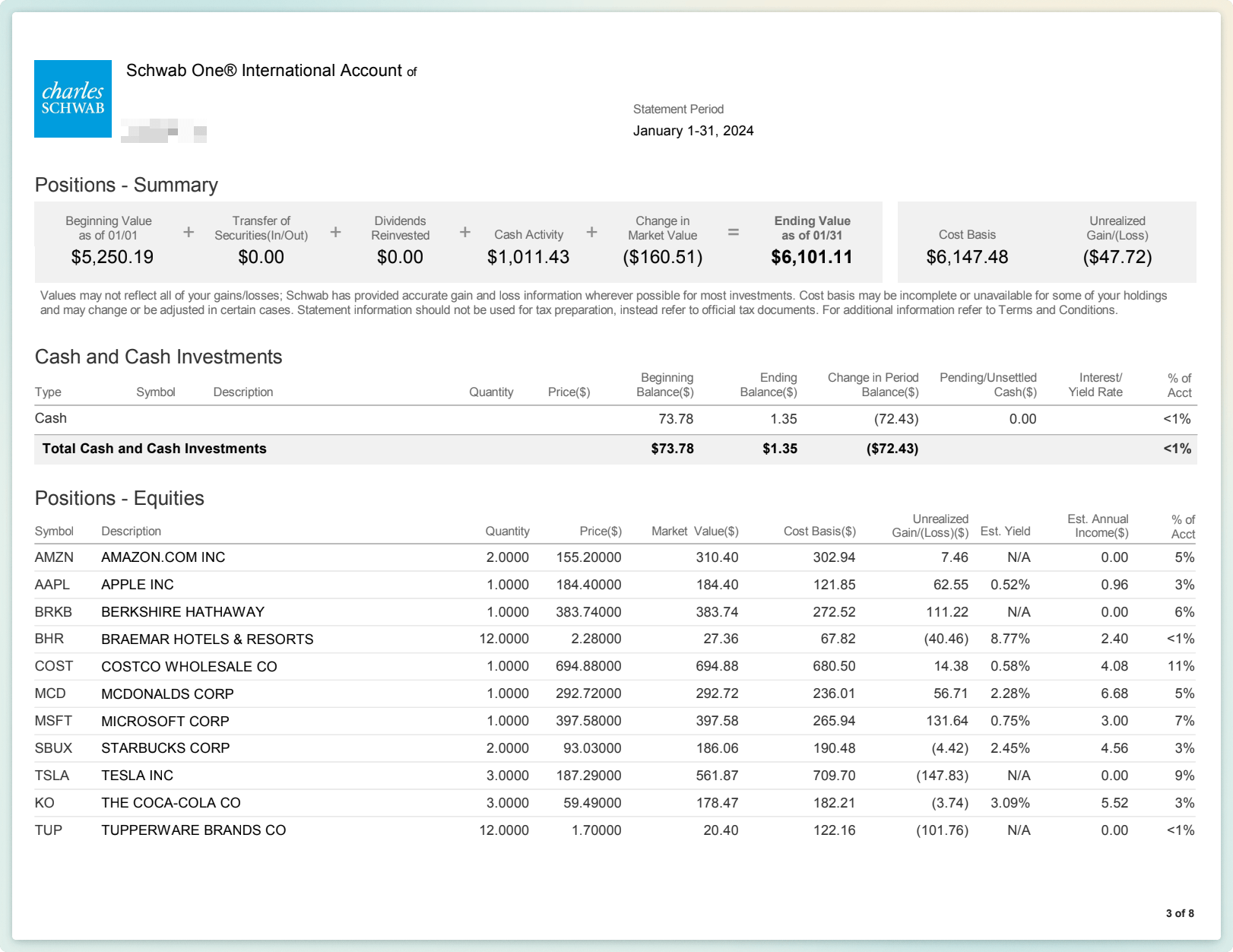1233x952 pixels.
Task: Click the Quantity header in the Equities table
Action: coord(507,531)
